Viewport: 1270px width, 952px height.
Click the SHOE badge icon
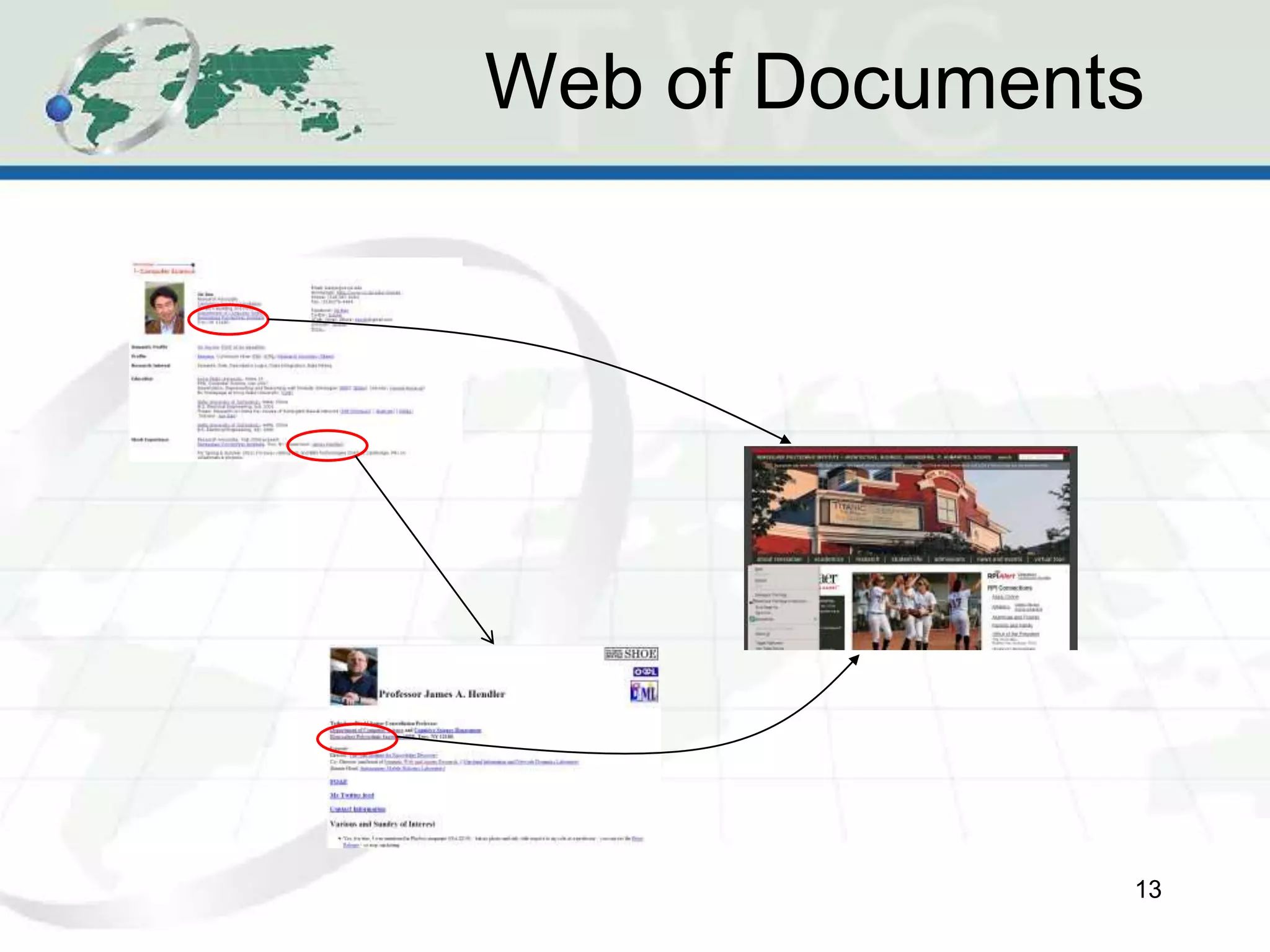pos(631,654)
